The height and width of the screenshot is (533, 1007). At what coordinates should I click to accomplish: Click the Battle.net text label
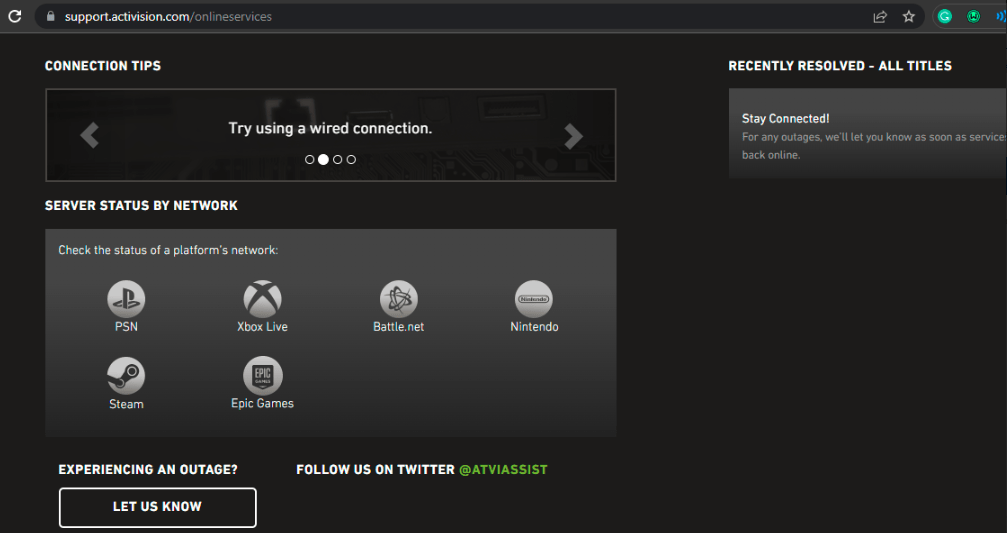click(398, 326)
